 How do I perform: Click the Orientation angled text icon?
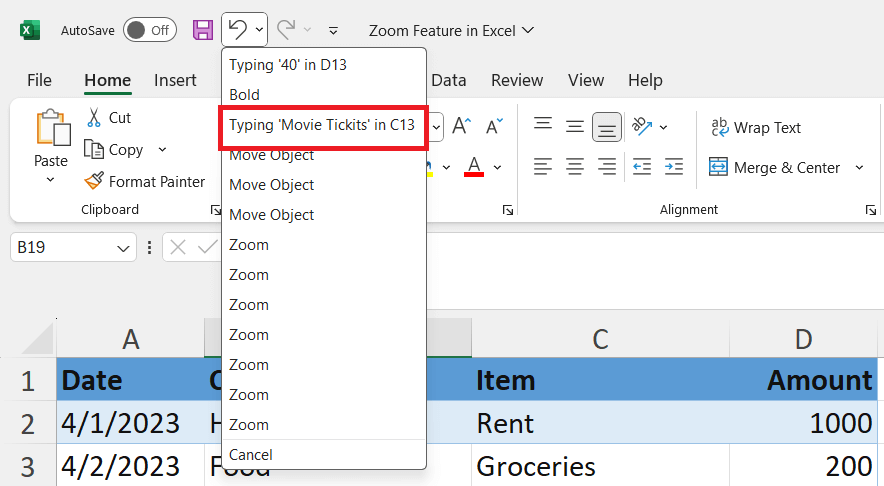[x=642, y=126]
